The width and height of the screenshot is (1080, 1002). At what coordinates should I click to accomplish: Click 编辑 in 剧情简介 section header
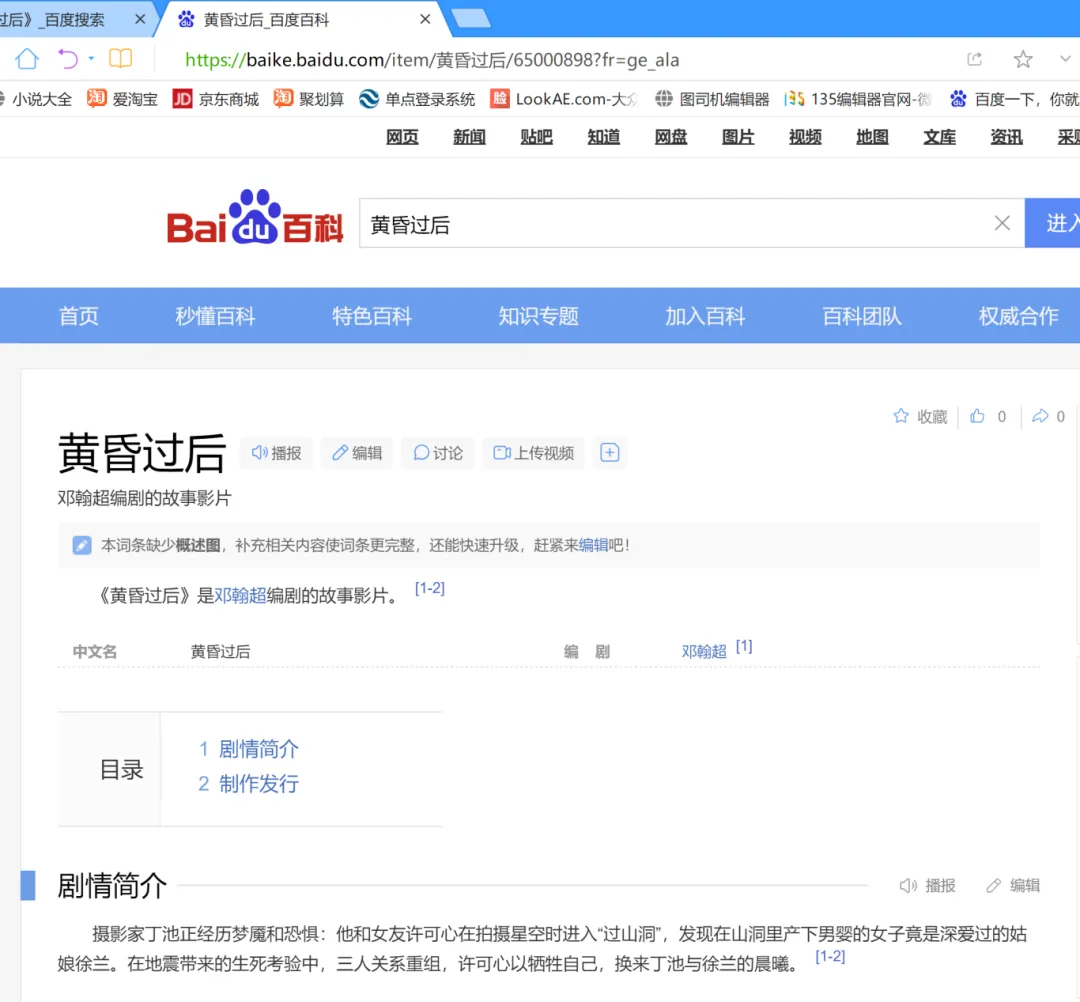(1013, 886)
